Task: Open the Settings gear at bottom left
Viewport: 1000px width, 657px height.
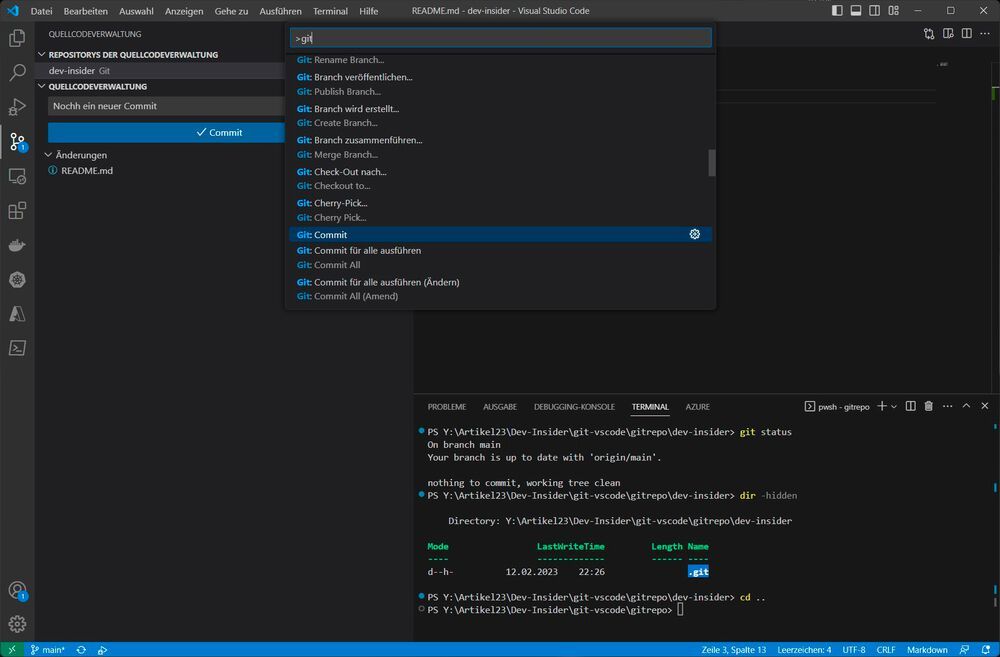Action: (16, 623)
